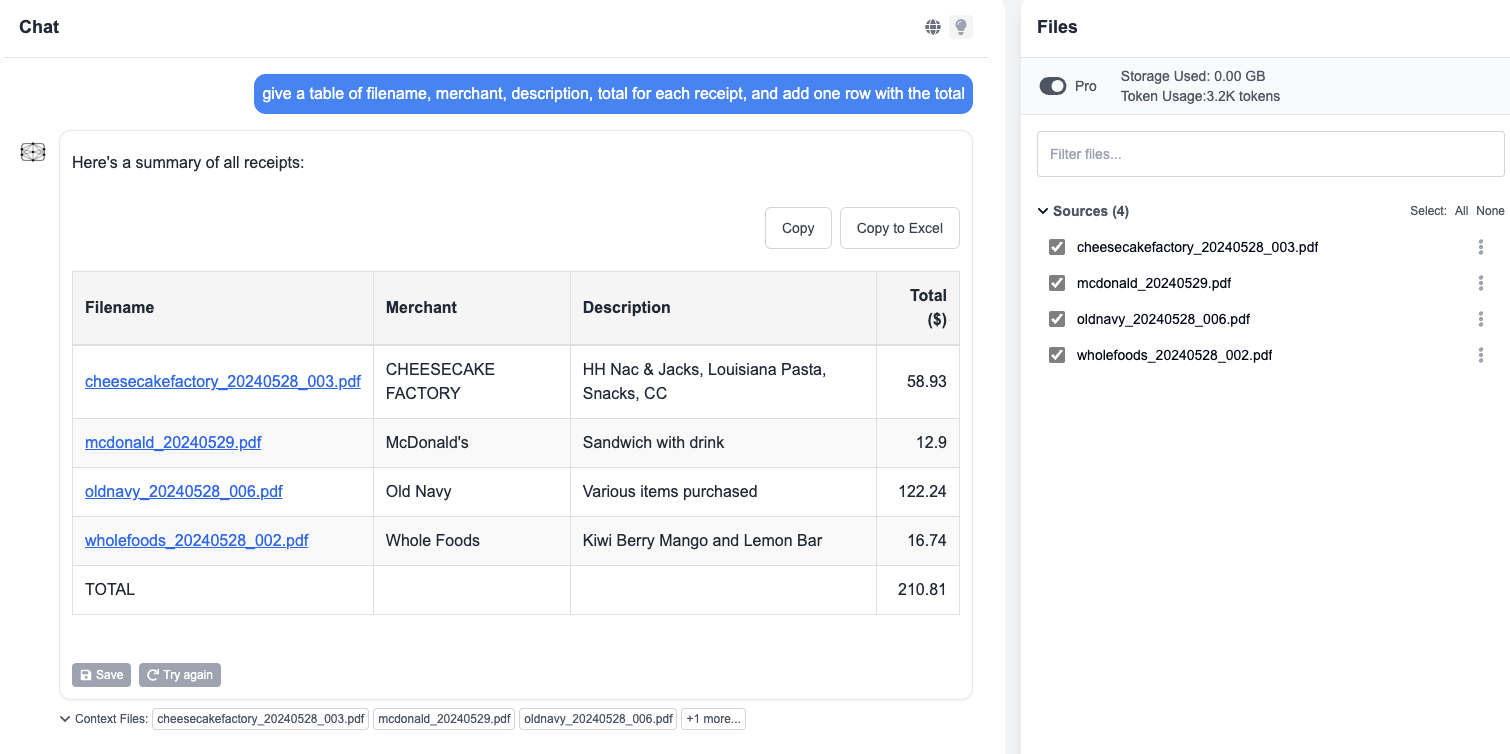Image resolution: width=1510 pixels, height=754 pixels.
Task: Open mcdonald_20240529.pdf link in table
Action: click(173, 442)
